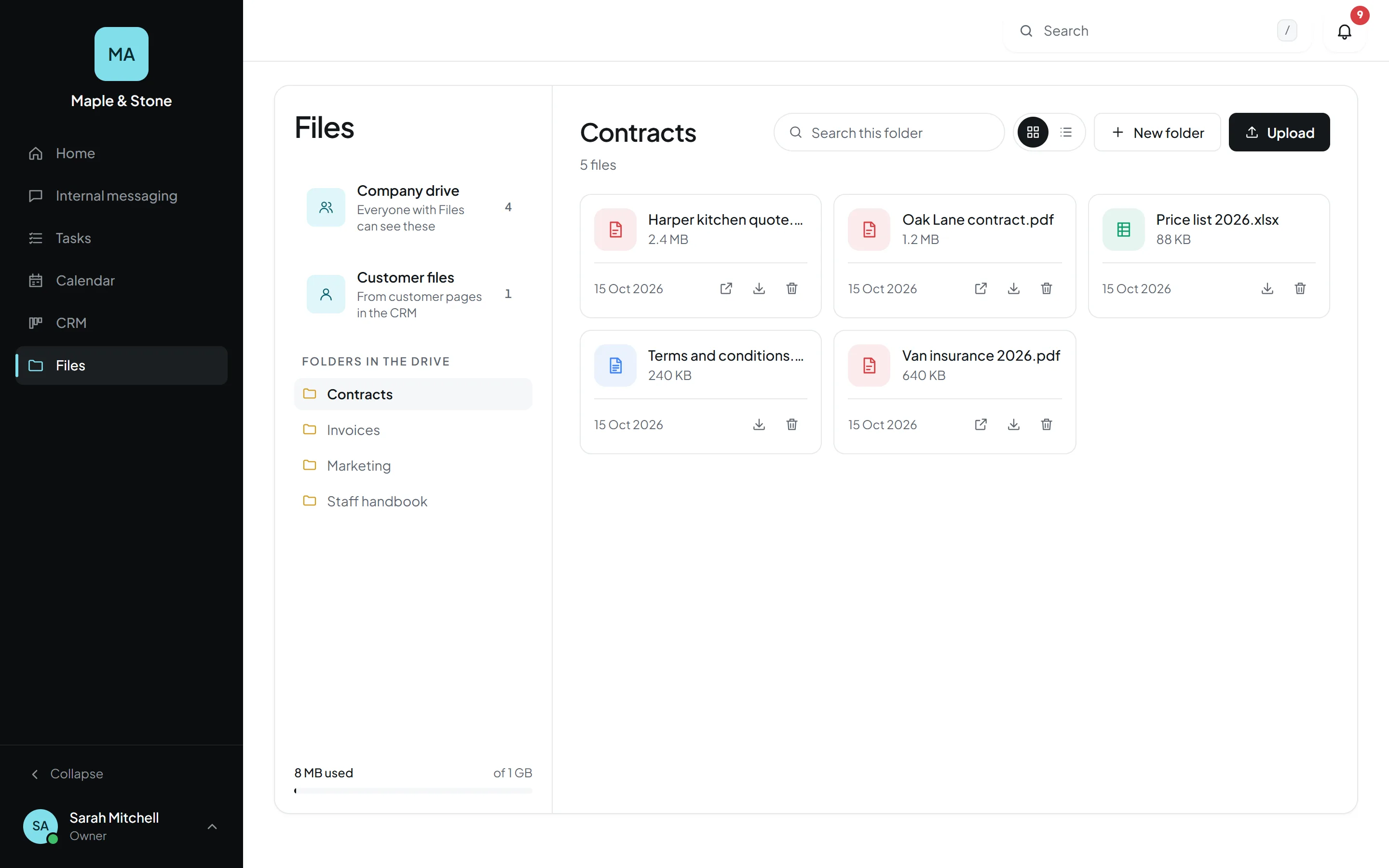
Task: Click file name Oak Lane contract.pdf
Action: point(978,219)
